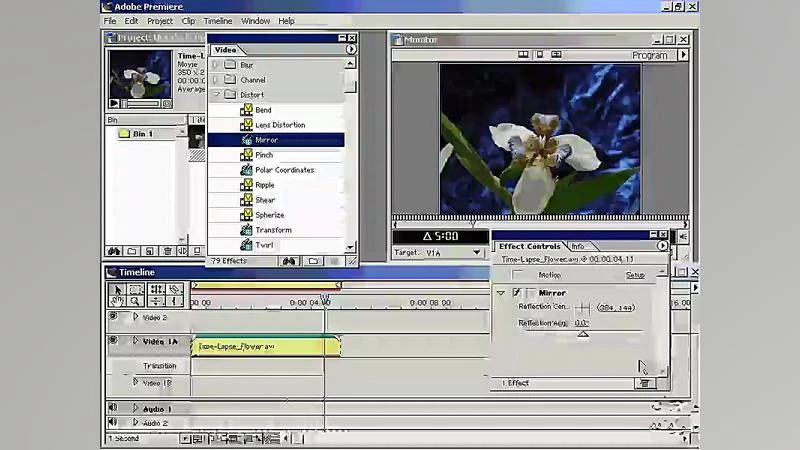Viewport: 800px width, 450px height.
Task: Select the Zoom magnifier tool in Timeline
Action: (x=135, y=301)
